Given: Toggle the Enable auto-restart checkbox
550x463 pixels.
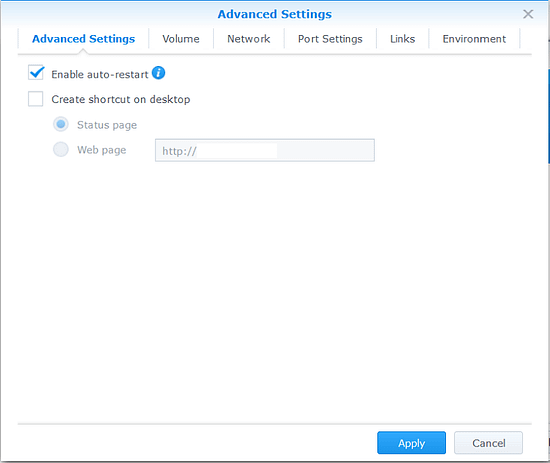Looking at the screenshot, I should tap(36, 73).
